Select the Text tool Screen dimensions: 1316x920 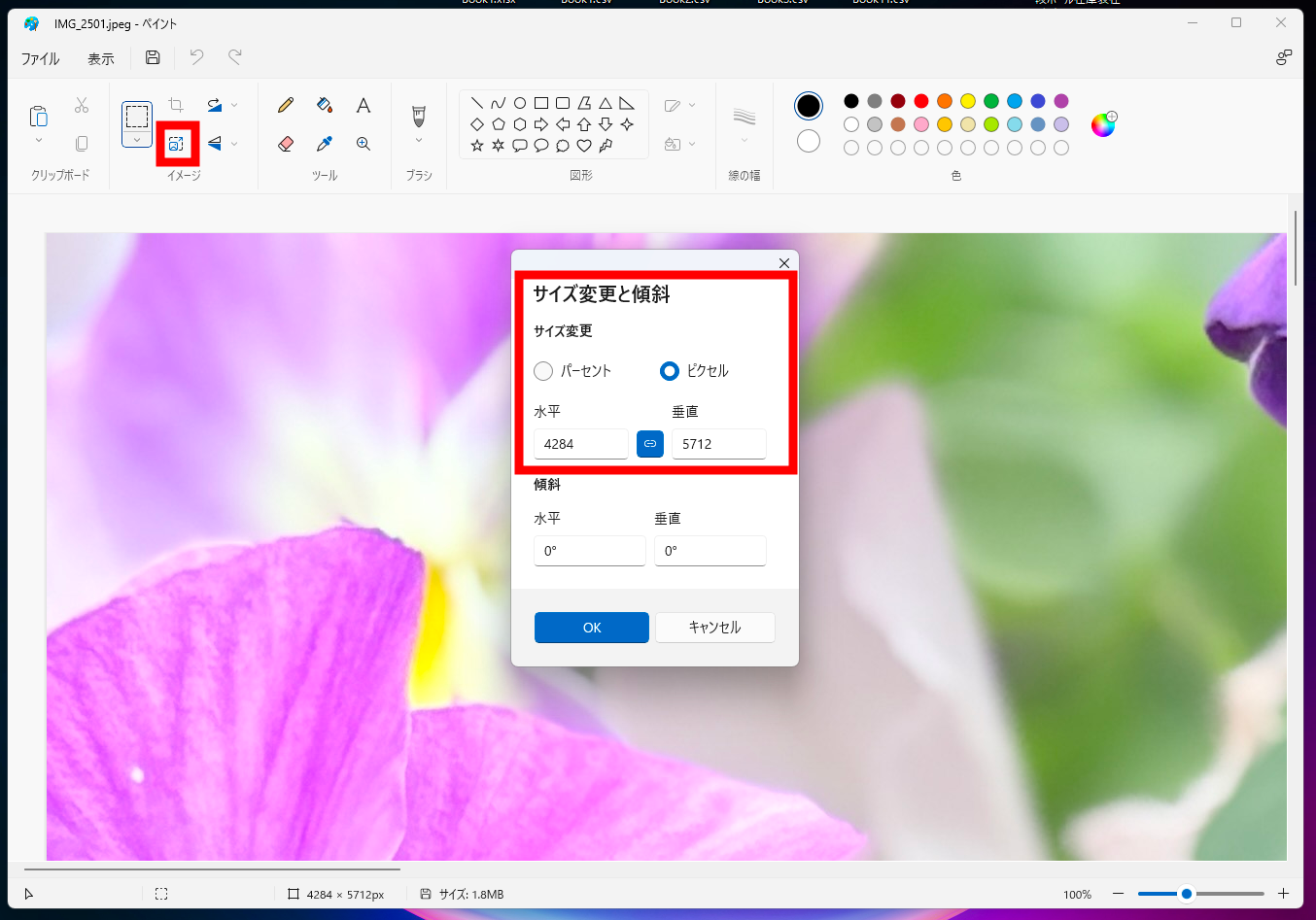[363, 105]
